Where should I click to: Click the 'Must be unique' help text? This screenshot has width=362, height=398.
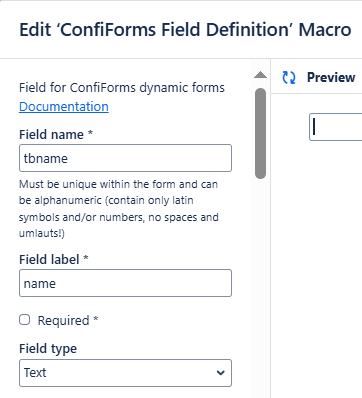[119, 208]
